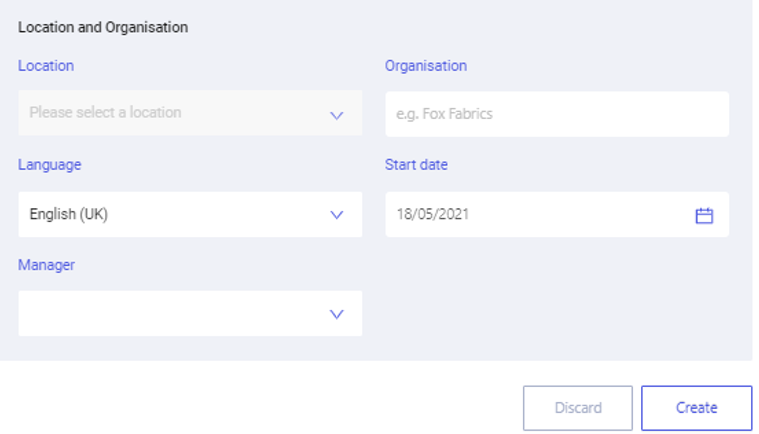This screenshot has height=434, width=759.
Task: Expand the Language dropdown chevron
Action: [x=336, y=215]
